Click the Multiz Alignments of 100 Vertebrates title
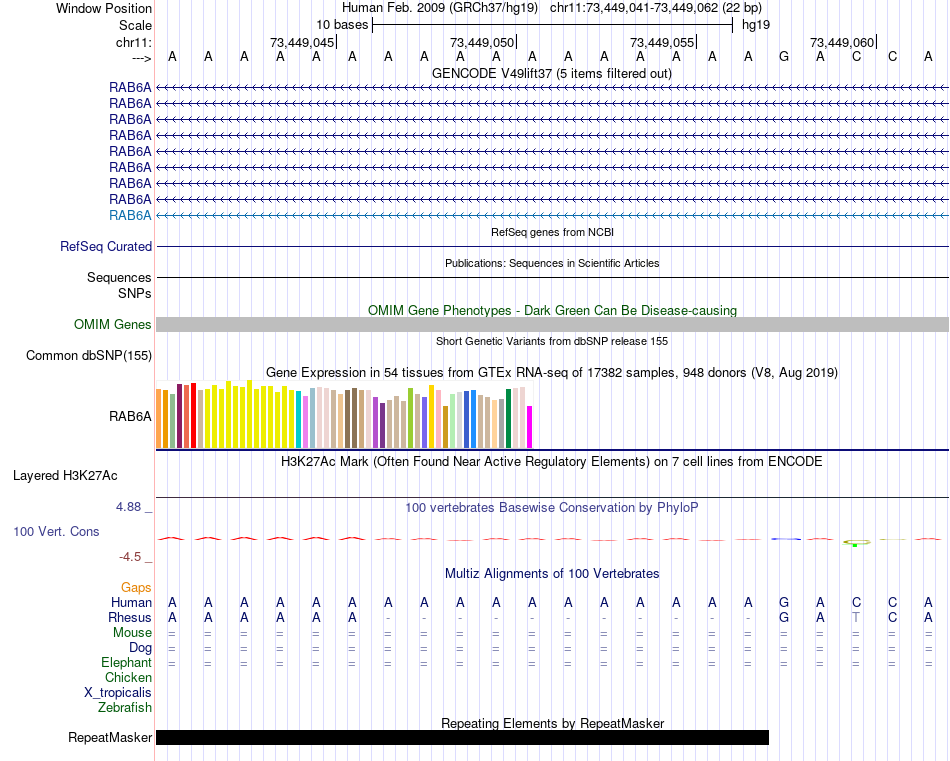Image resolution: width=950 pixels, height=761 pixels. (552, 573)
